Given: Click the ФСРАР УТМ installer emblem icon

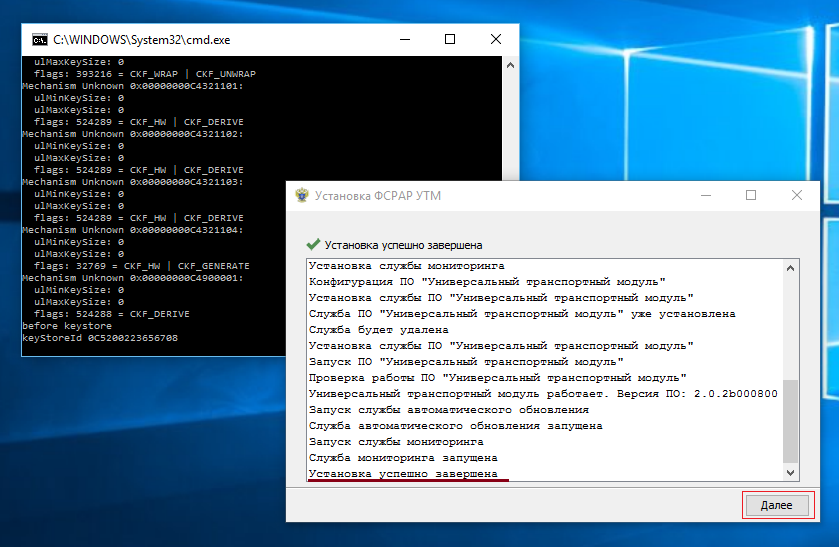Looking at the screenshot, I should click(x=302, y=195).
